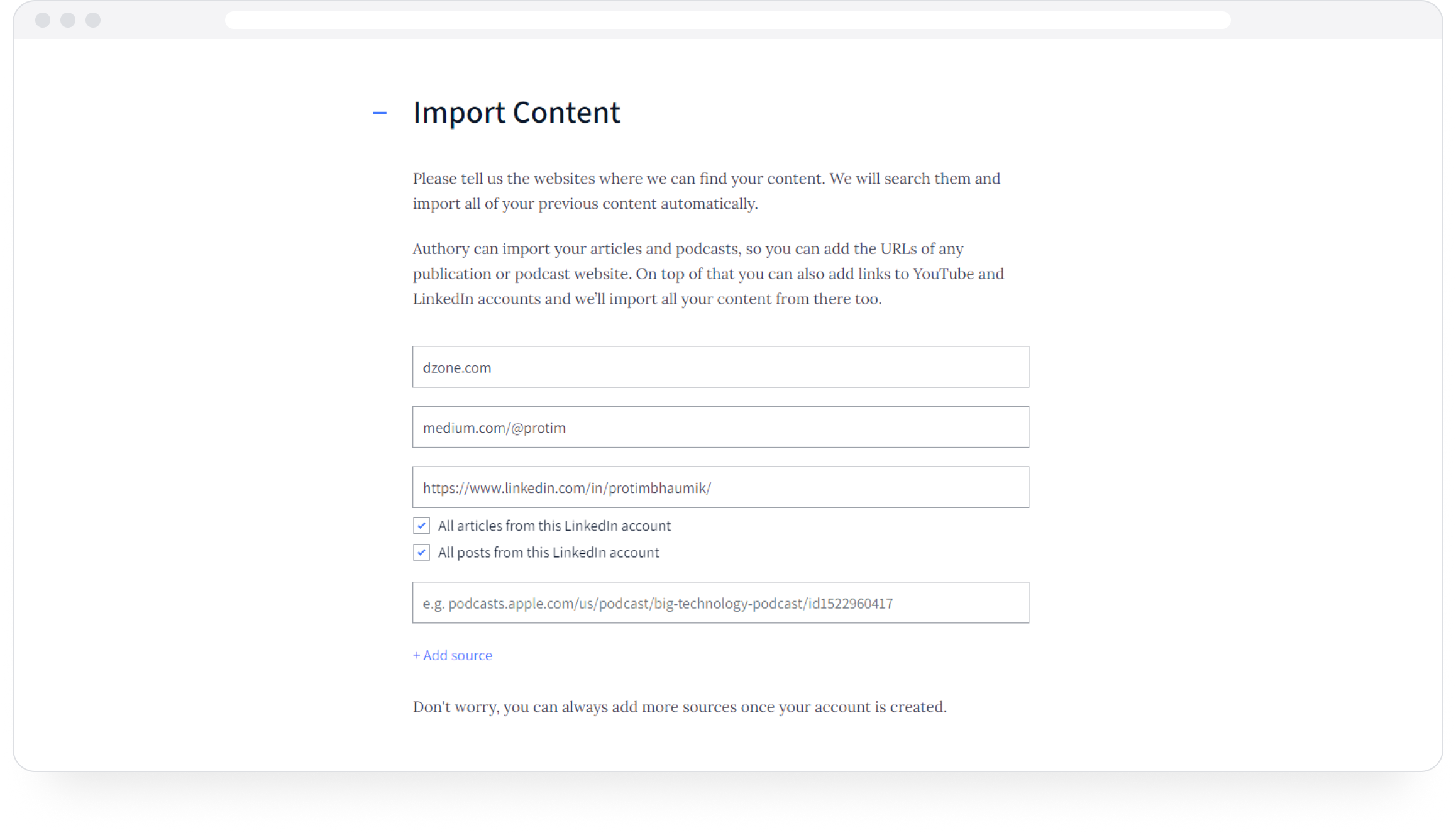1456x835 pixels.
Task: Click the medium.com/@protim source field
Action: pyautogui.click(x=720, y=428)
